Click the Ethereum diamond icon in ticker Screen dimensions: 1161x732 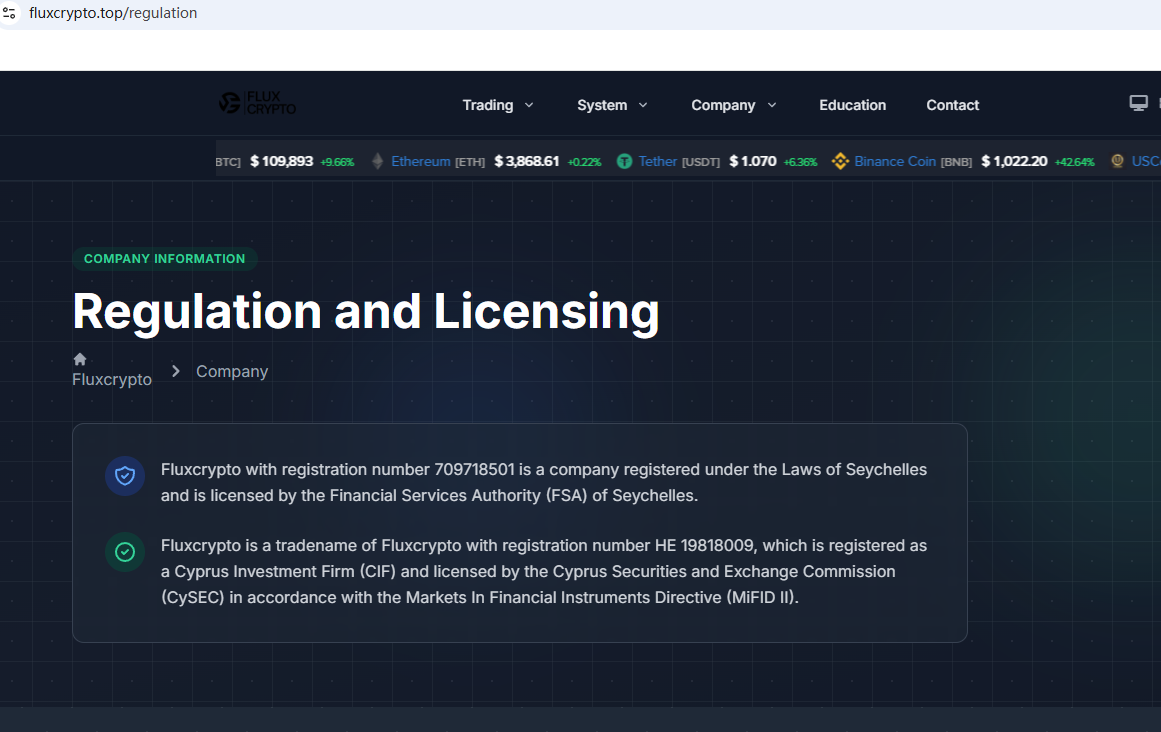377,161
